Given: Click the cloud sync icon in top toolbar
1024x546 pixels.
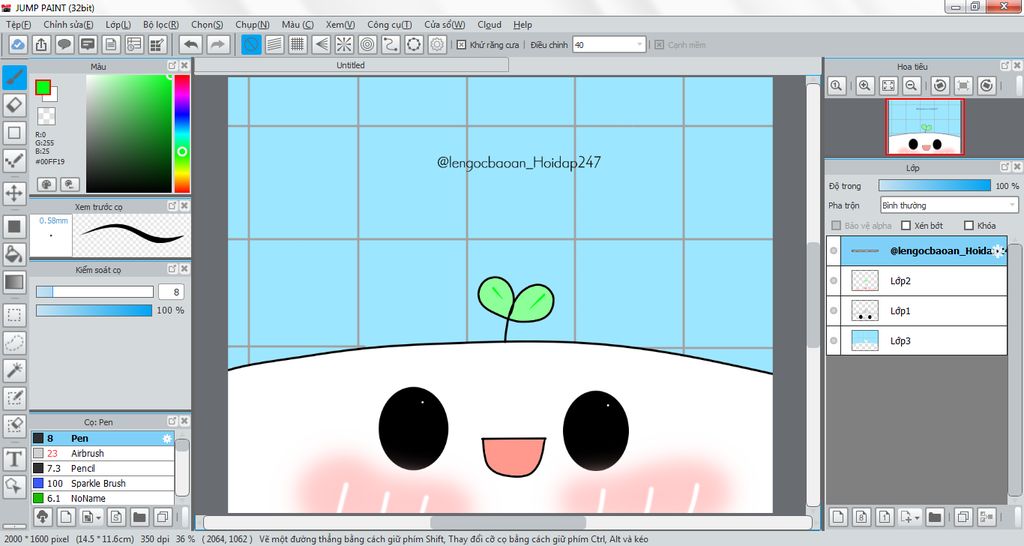Looking at the screenshot, I should [18, 44].
